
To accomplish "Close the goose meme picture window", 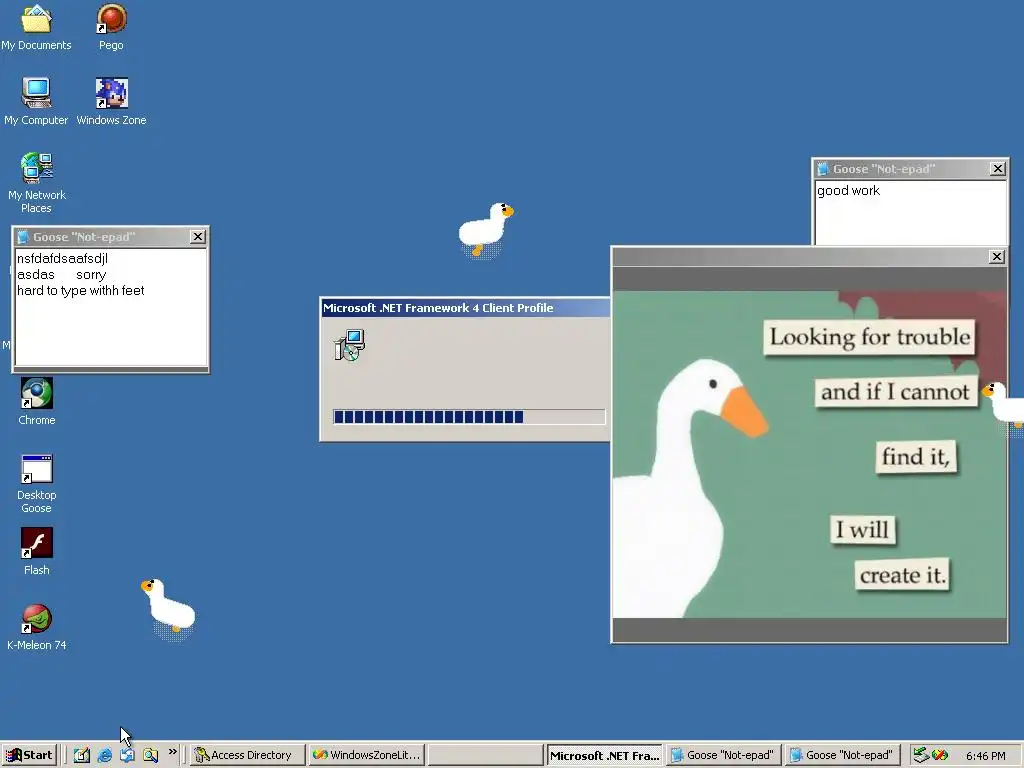I will [x=997, y=257].
